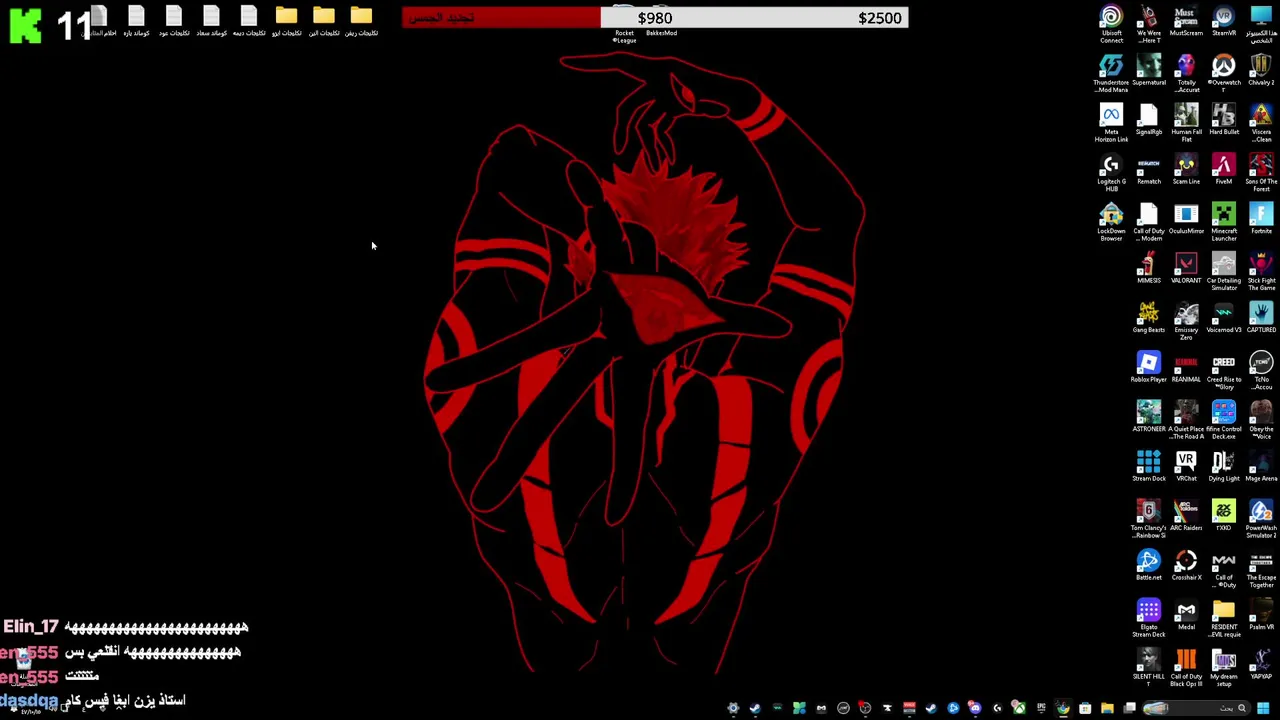Focus the taskbar search box
The height and width of the screenshot is (720, 1280).
[1195, 708]
